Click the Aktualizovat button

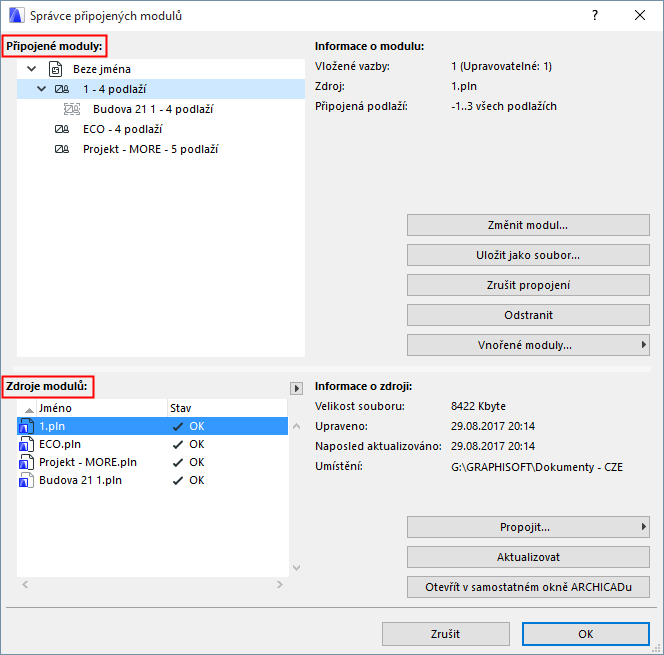pyautogui.click(x=528, y=557)
